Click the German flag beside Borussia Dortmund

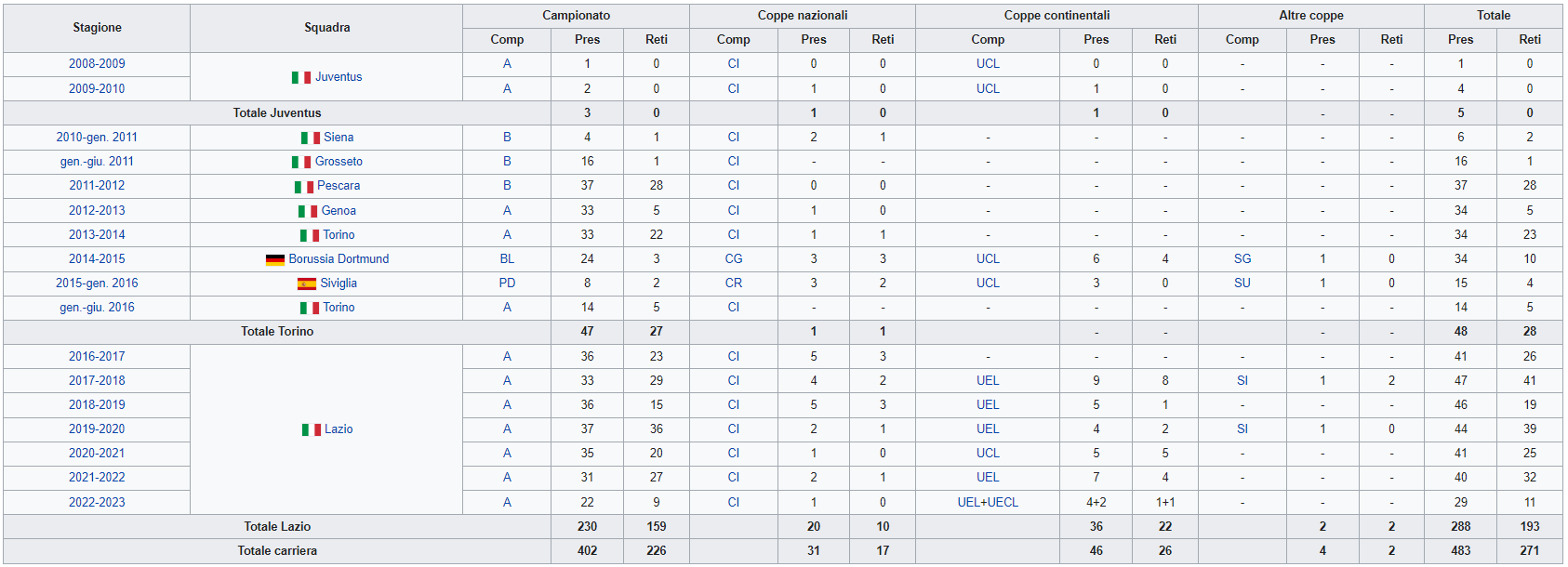[275, 259]
